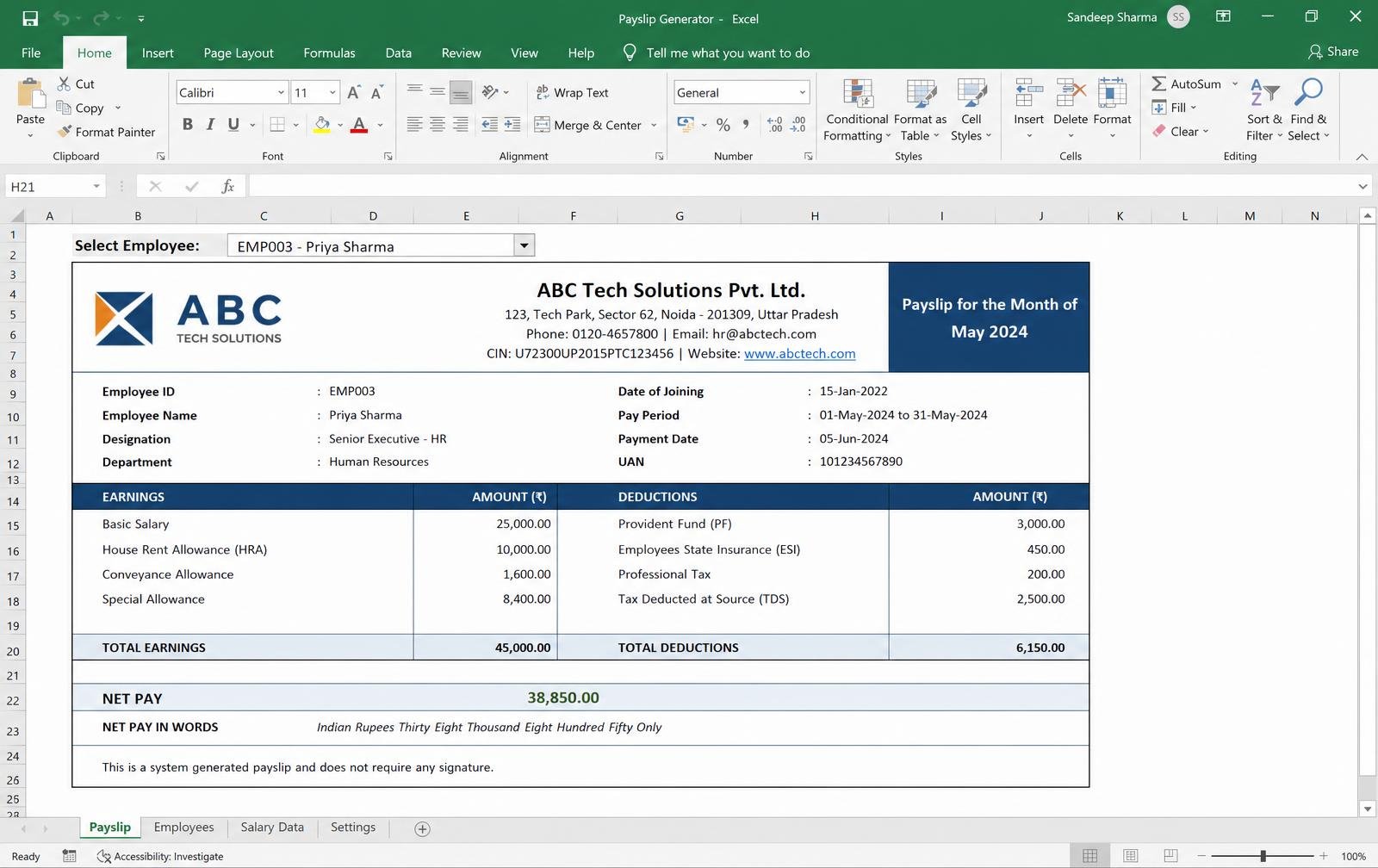Expand Merge & Center options arrow
Screen dimensions: 1378x868
click(654, 125)
